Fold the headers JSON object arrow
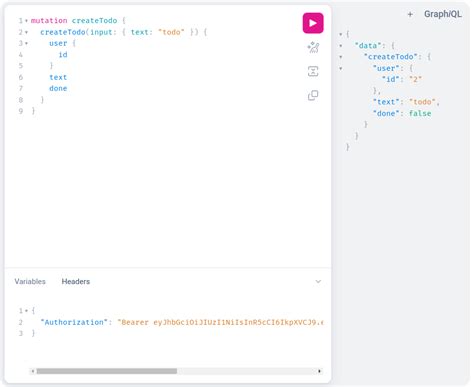This screenshot has width=474, height=387. coord(26,311)
